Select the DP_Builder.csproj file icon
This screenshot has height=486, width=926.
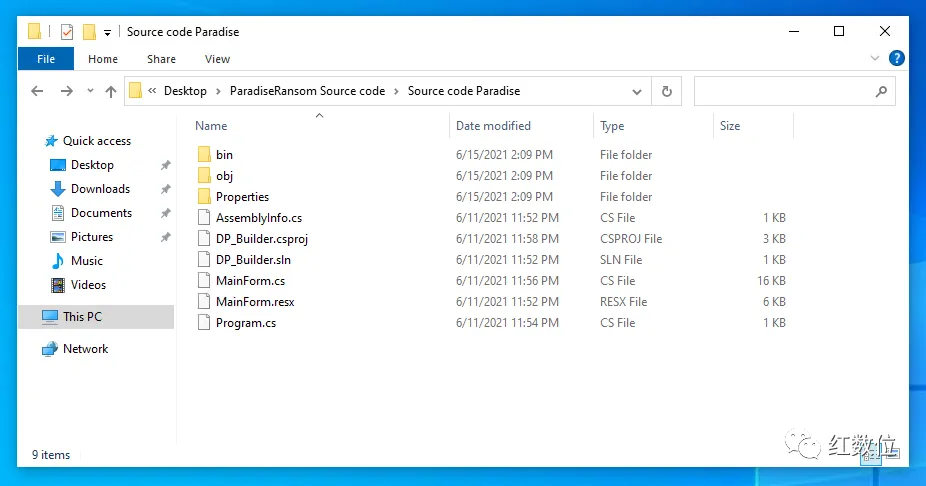click(x=204, y=239)
